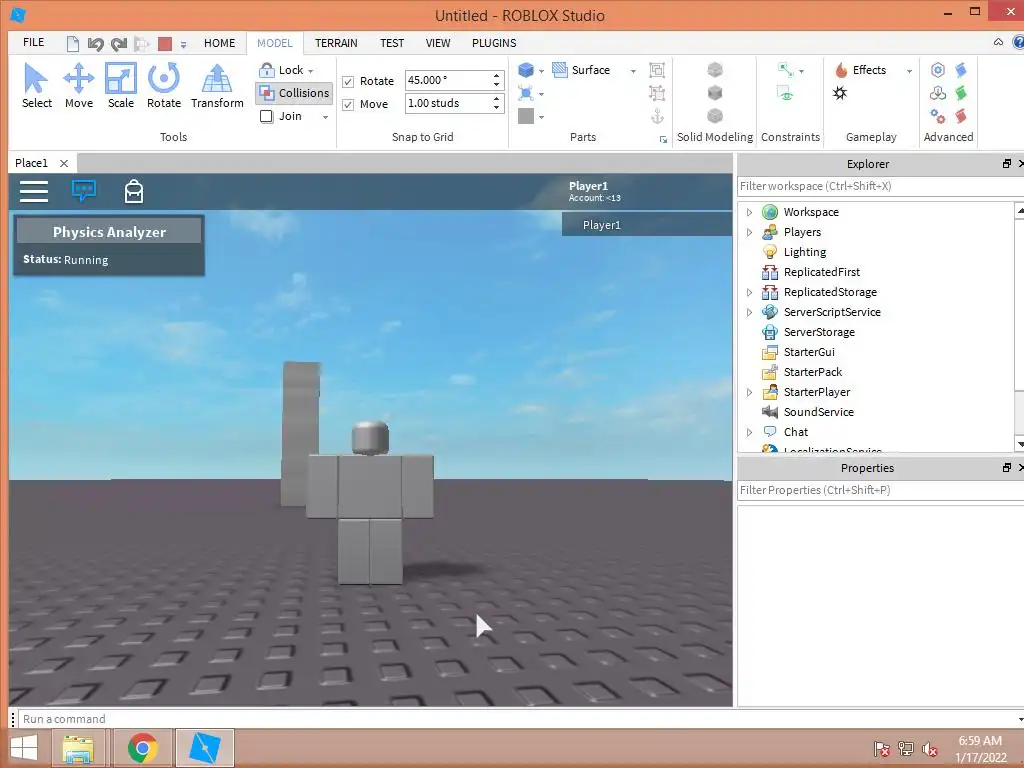Open the FILE menu

point(33,42)
